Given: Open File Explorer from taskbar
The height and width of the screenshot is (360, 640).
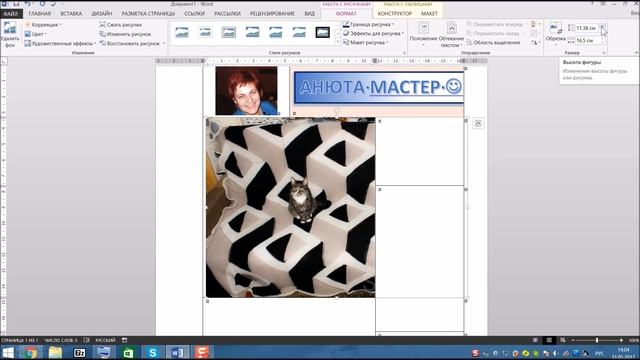Looking at the screenshot, I should pos(55,352).
